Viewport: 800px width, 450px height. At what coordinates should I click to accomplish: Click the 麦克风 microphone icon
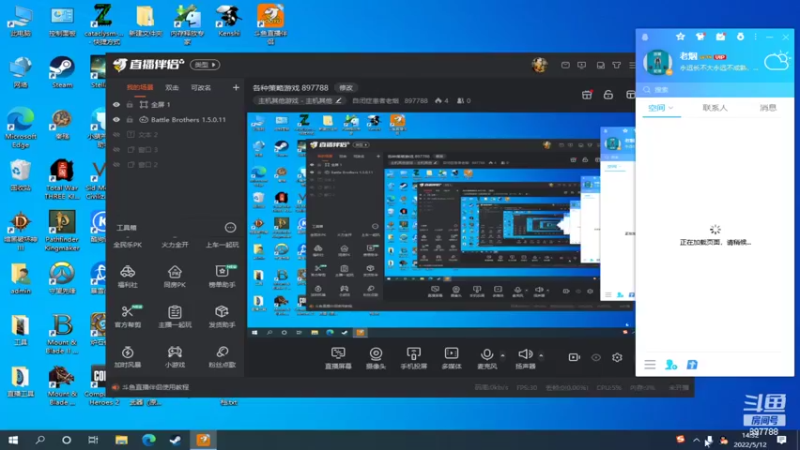[487, 354]
